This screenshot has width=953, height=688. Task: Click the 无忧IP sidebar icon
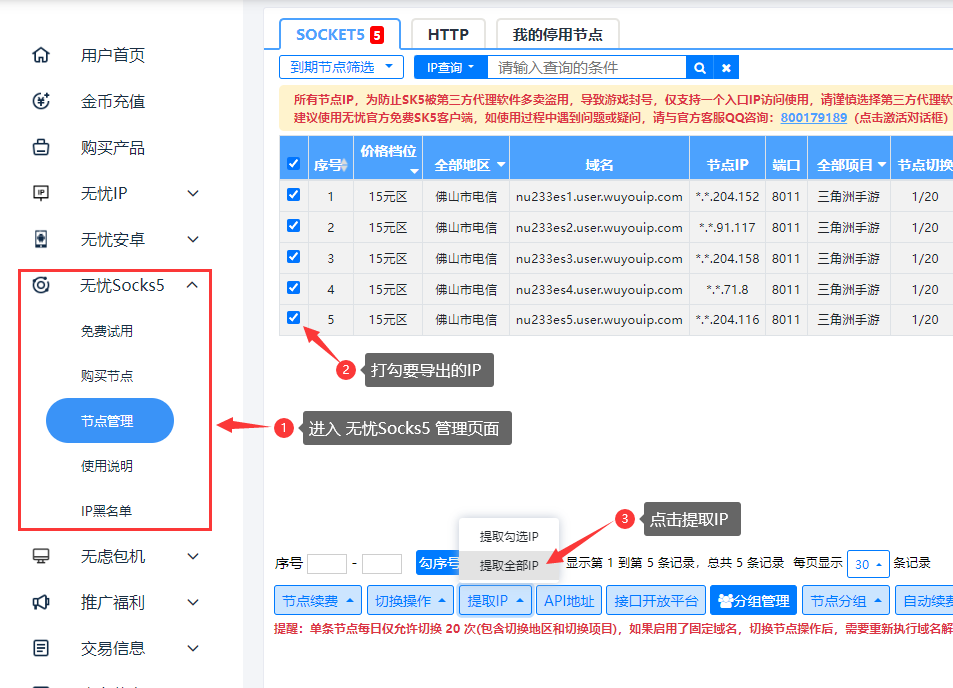pos(40,193)
